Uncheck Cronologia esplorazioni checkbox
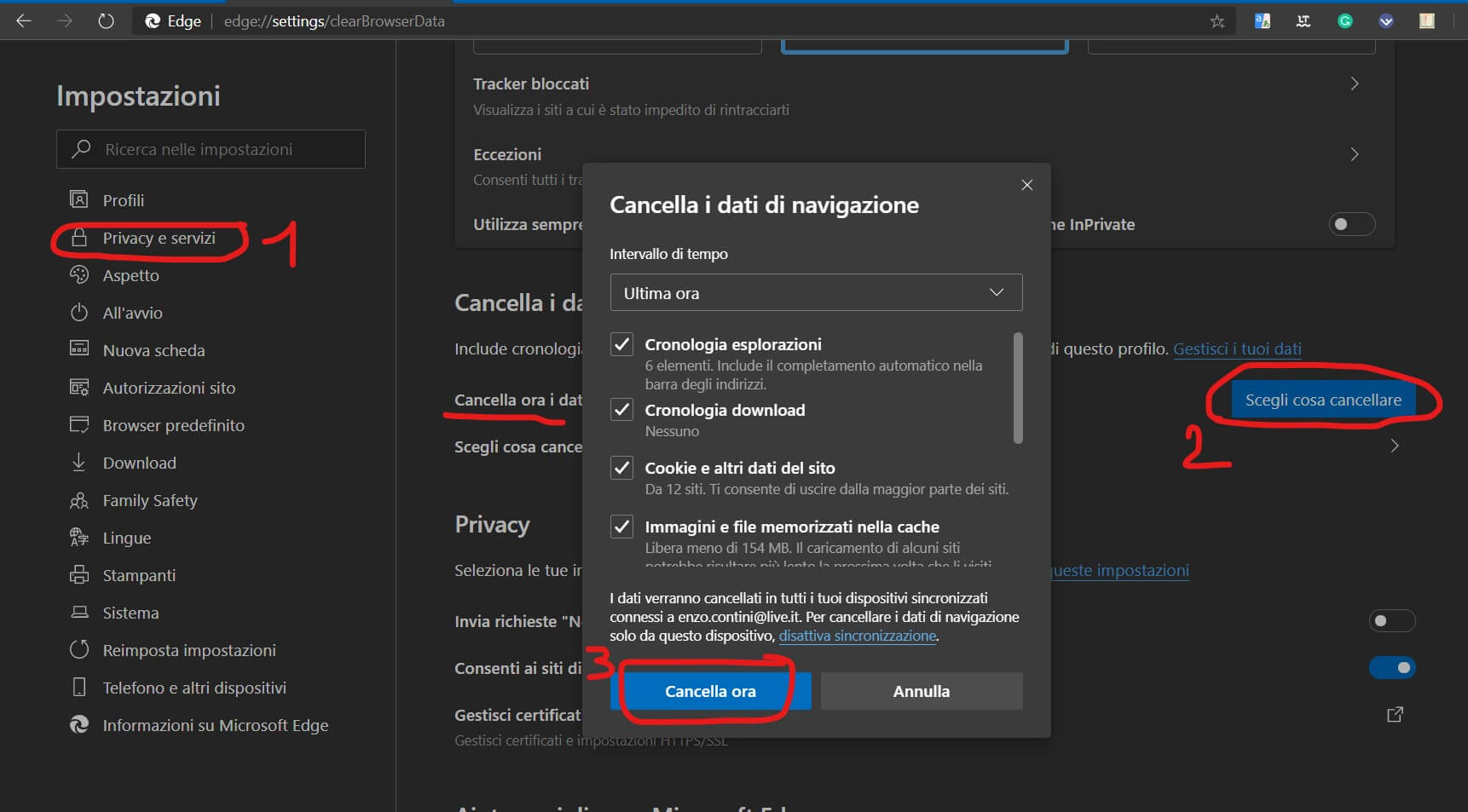The image size is (1468, 812). 622,344
